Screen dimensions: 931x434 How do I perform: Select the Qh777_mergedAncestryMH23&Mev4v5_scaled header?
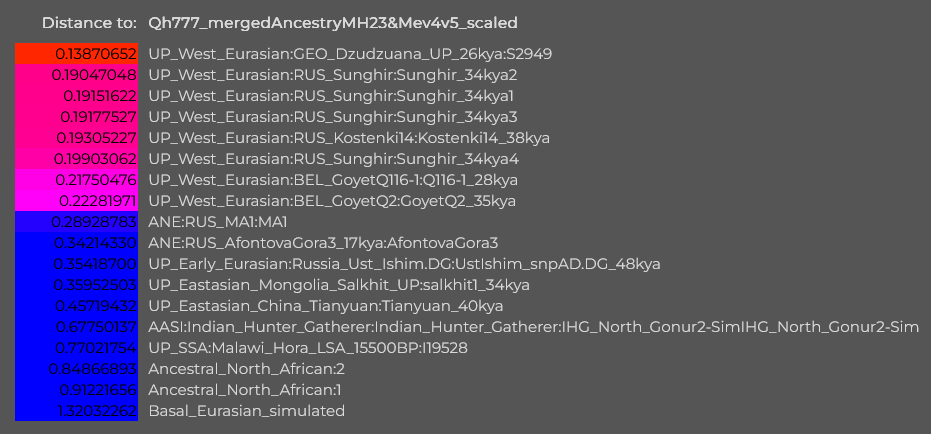coord(333,23)
